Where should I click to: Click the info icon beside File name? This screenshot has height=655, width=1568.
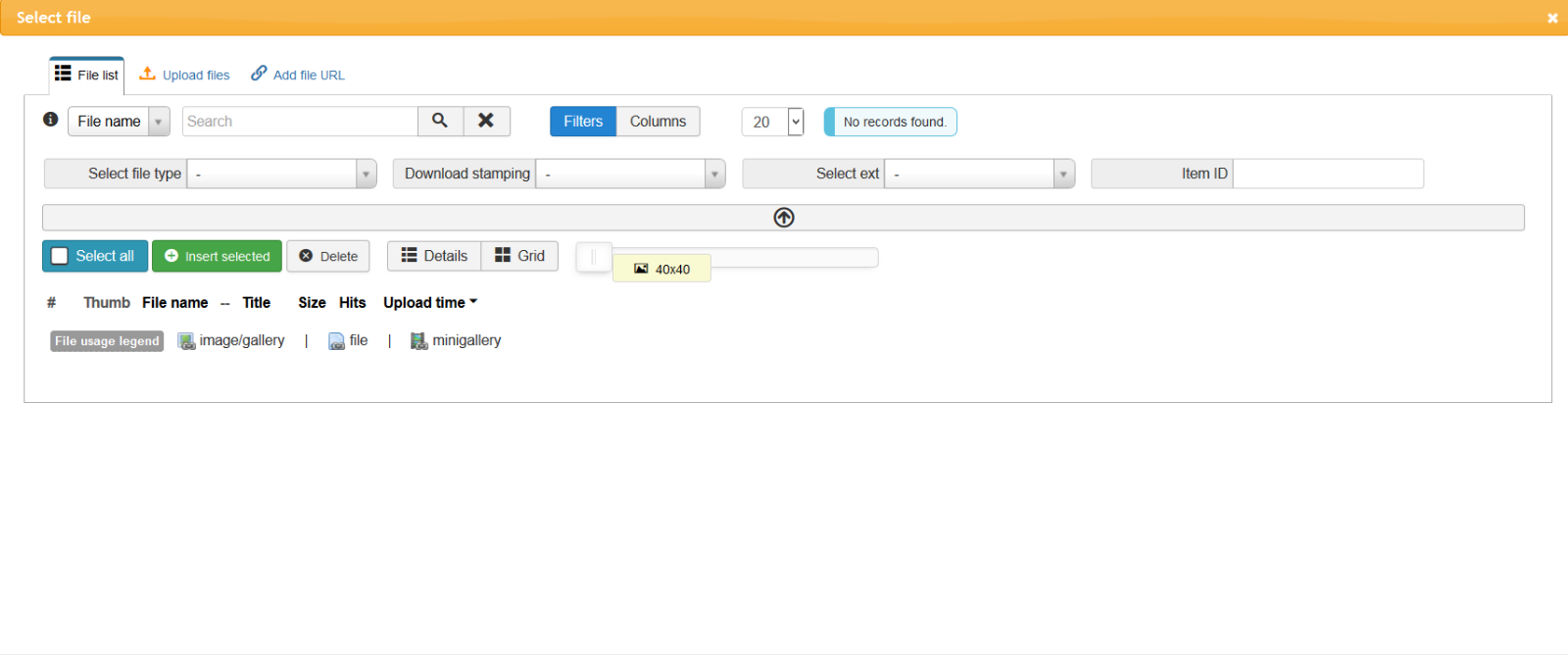(51, 119)
